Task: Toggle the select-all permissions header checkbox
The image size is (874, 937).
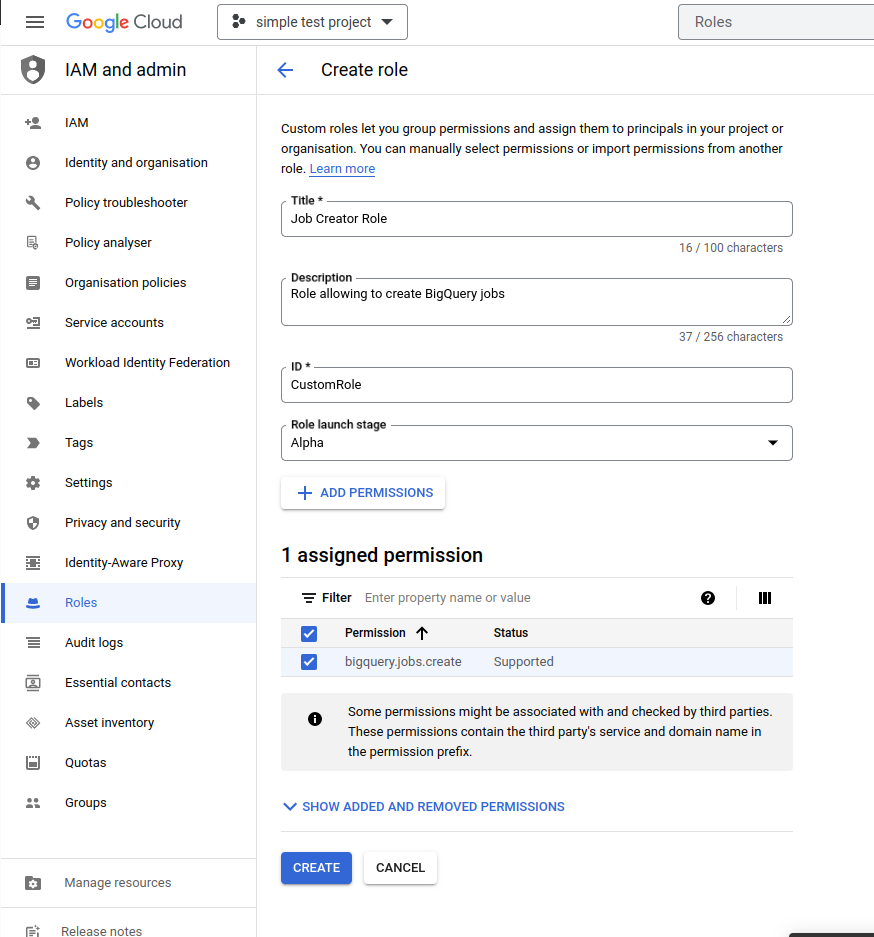Action: tap(309, 633)
